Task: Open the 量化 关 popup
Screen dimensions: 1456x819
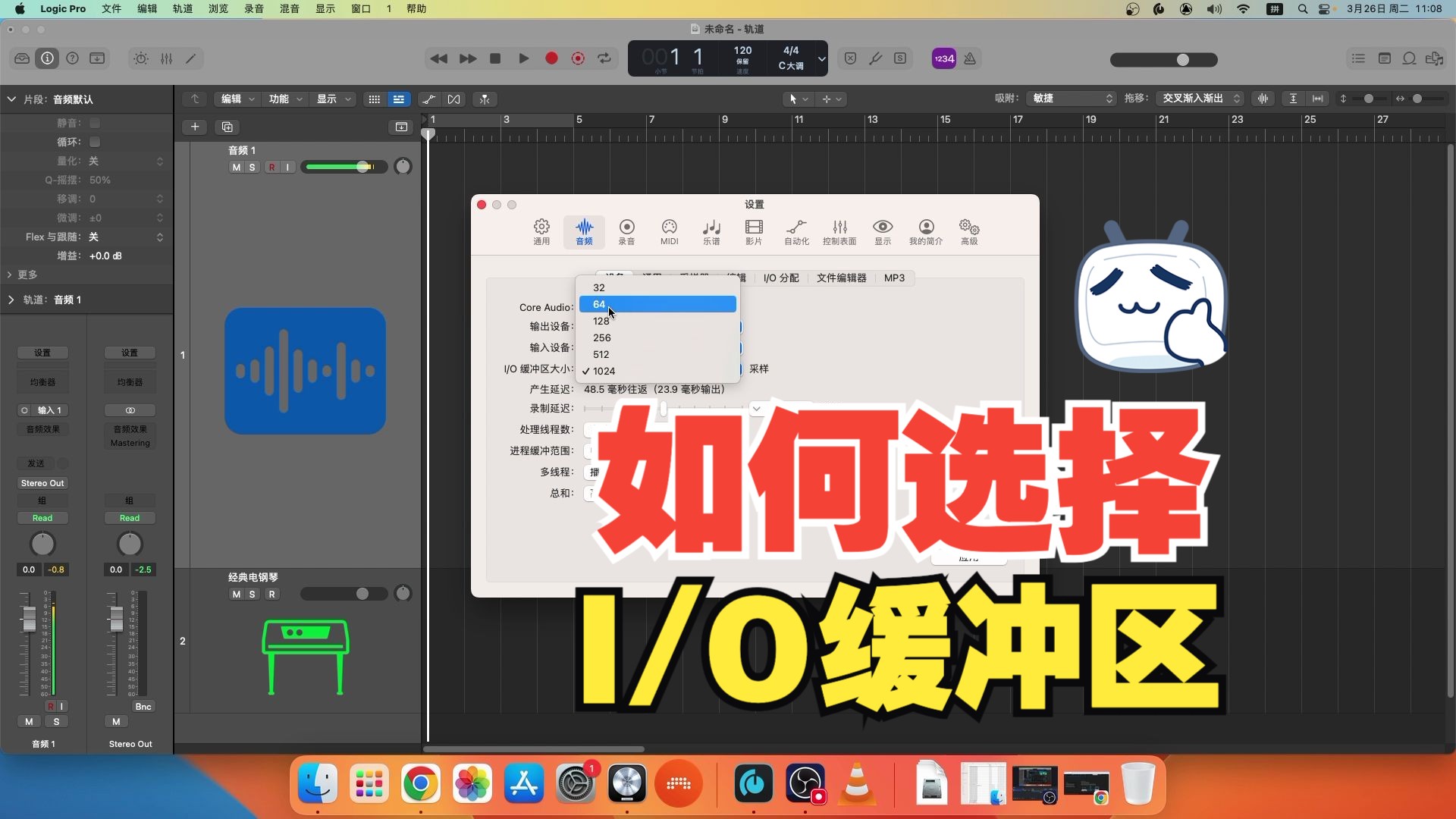Action: coord(126,161)
